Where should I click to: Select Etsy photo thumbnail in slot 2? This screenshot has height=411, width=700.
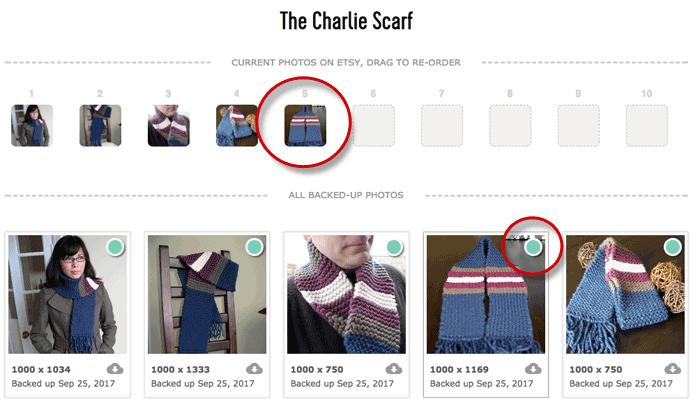click(100, 126)
